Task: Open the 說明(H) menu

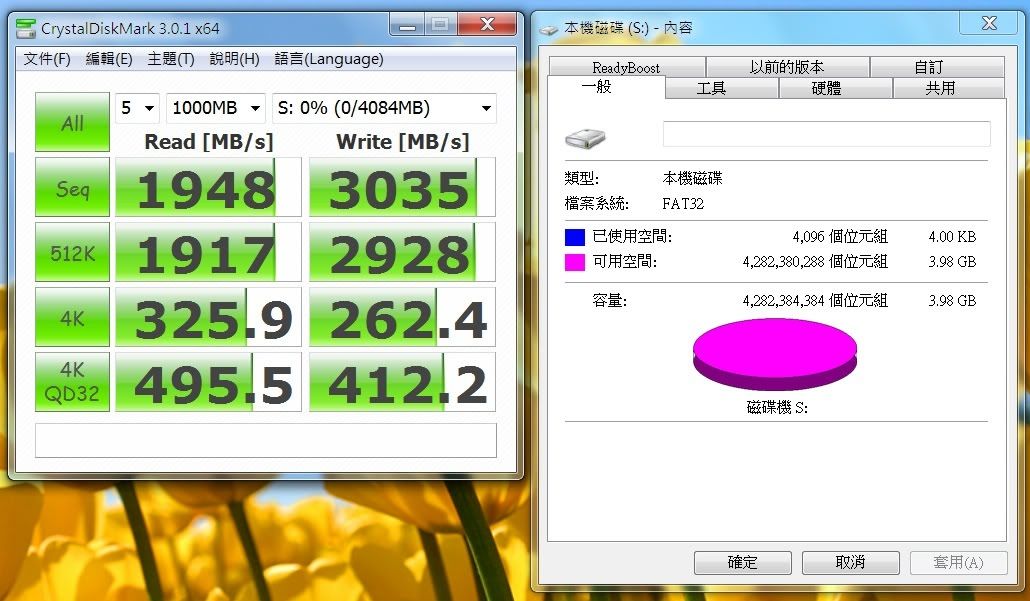Action: tap(235, 59)
